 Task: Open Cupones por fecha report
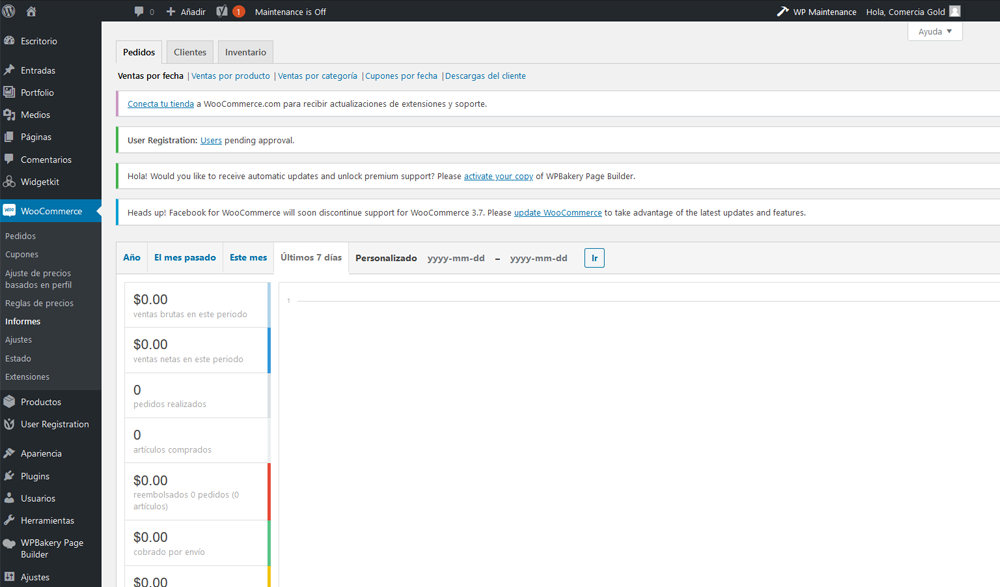401,76
